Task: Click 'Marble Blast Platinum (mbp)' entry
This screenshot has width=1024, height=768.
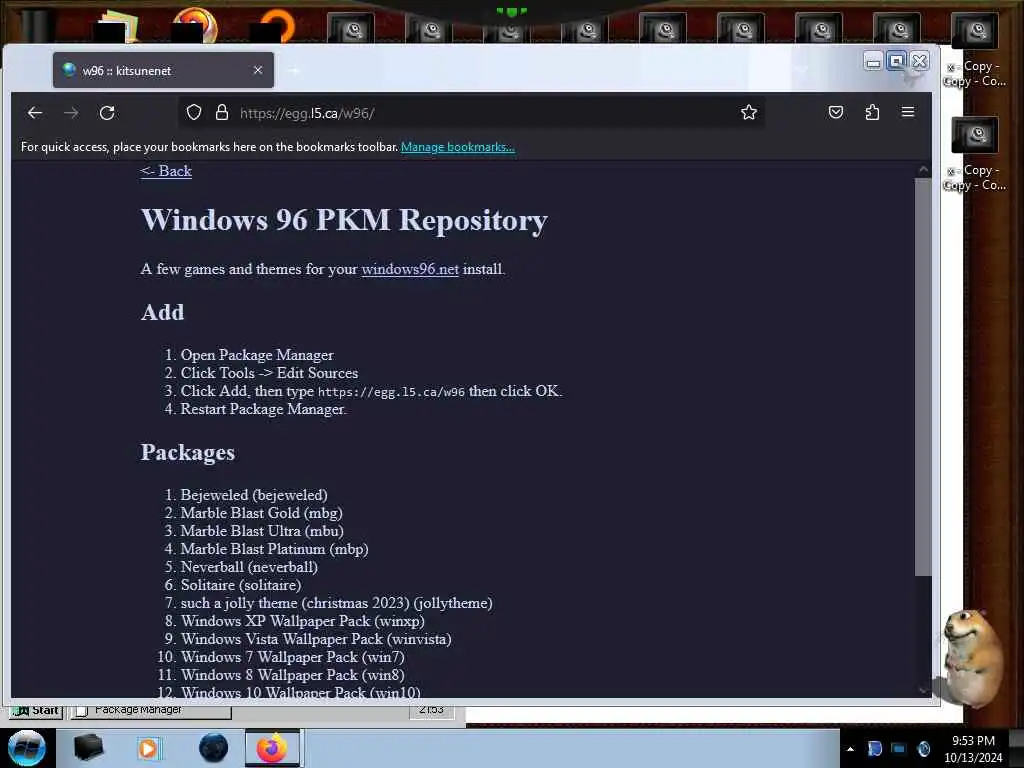Action: coord(274,549)
